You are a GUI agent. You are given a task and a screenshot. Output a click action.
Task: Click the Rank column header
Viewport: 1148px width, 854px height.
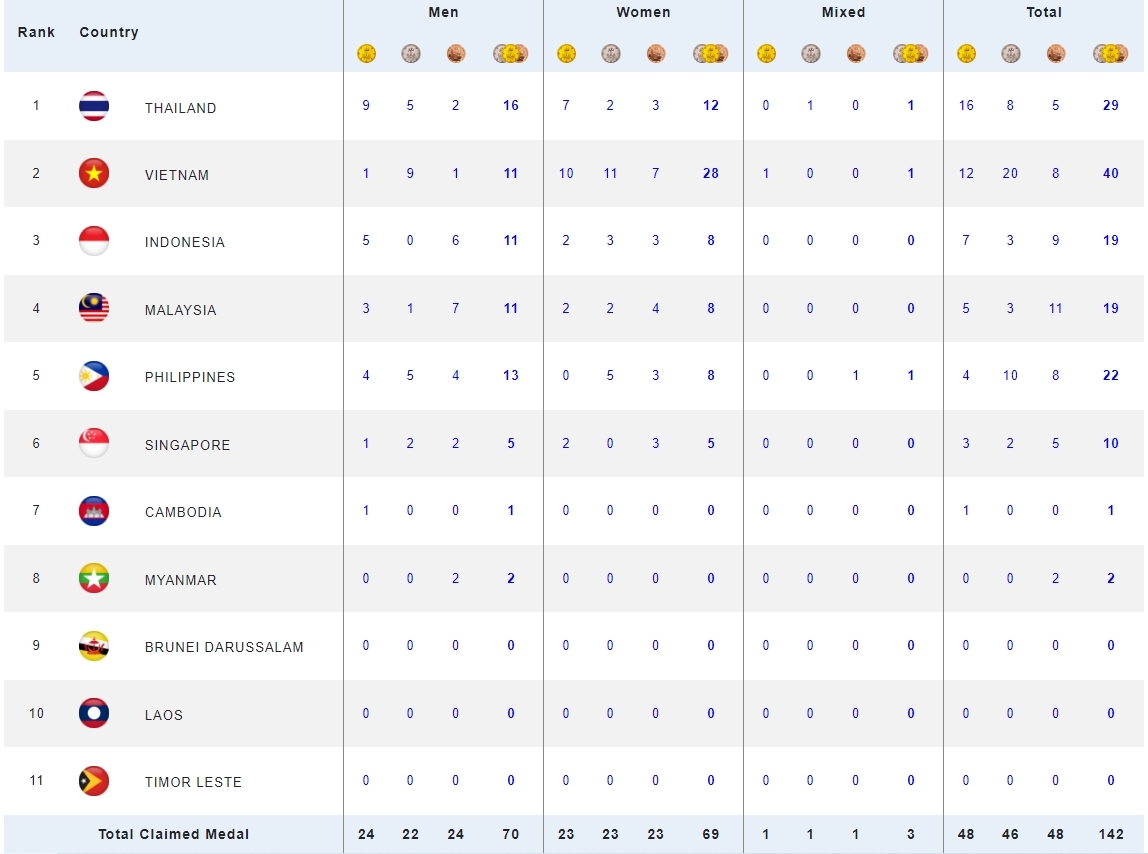(x=37, y=32)
